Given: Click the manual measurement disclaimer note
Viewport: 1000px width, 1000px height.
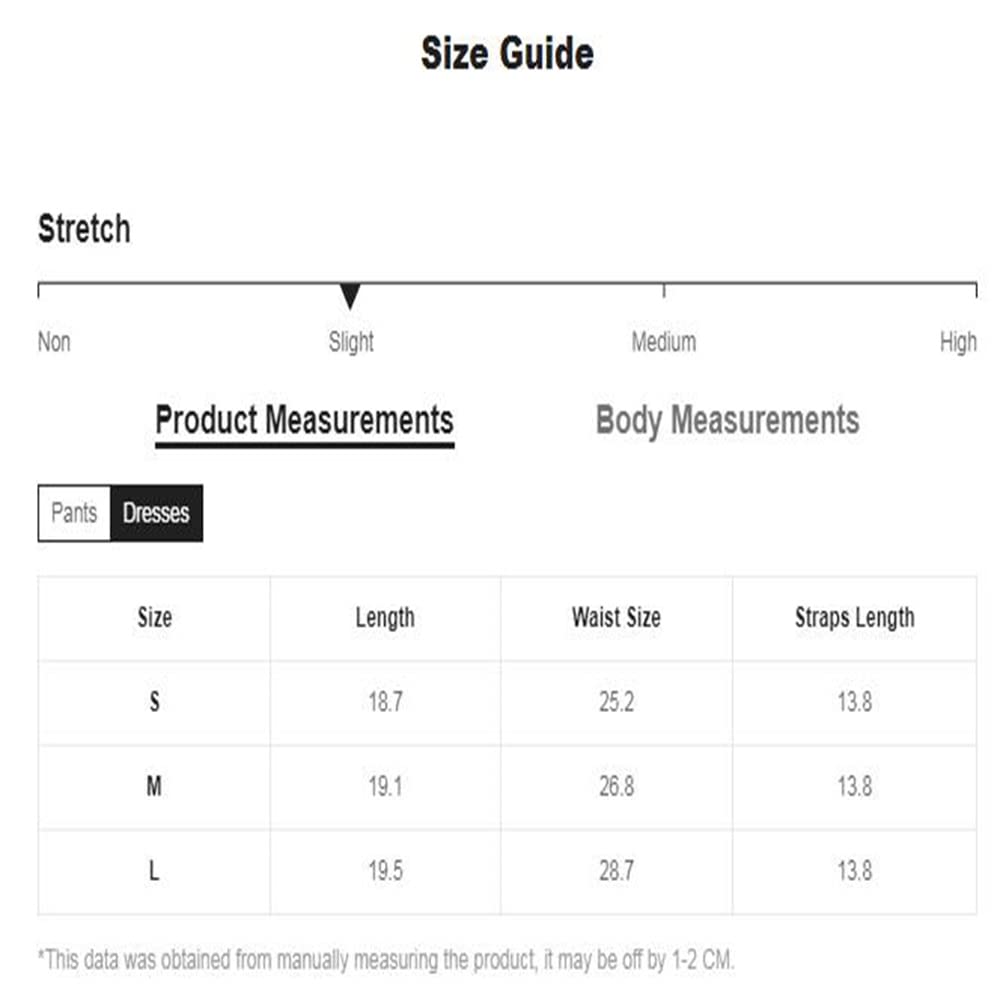Looking at the screenshot, I should [x=386, y=961].
